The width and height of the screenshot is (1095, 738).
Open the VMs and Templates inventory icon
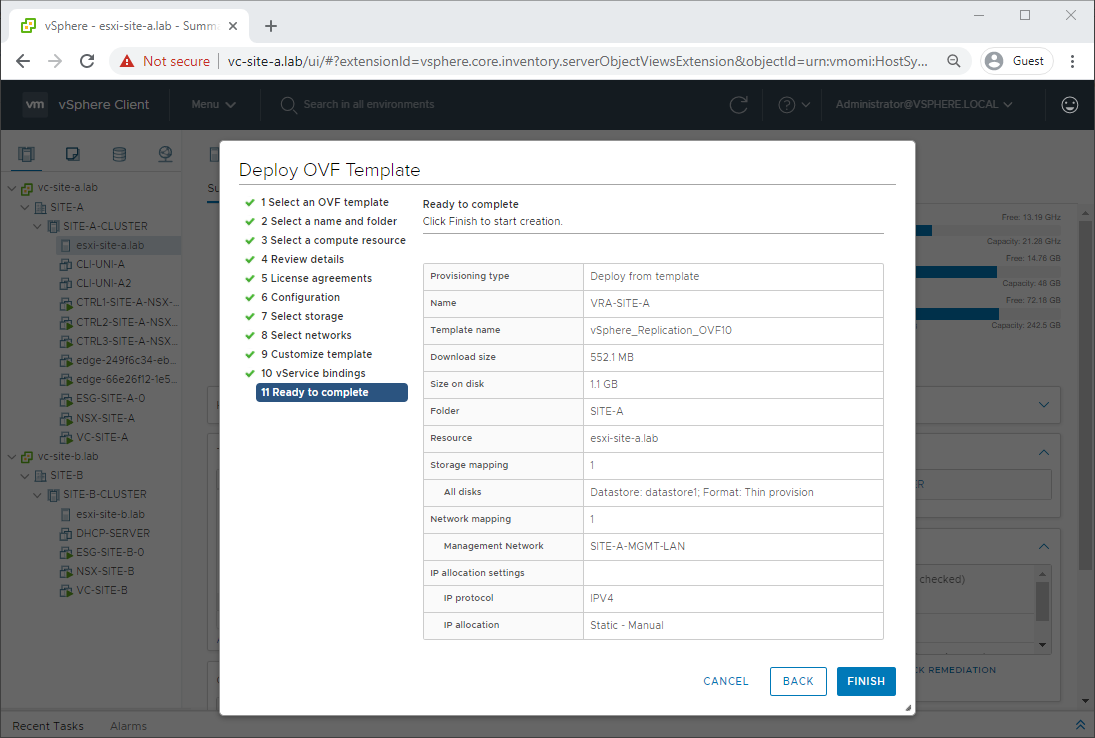tap(73, 154)
